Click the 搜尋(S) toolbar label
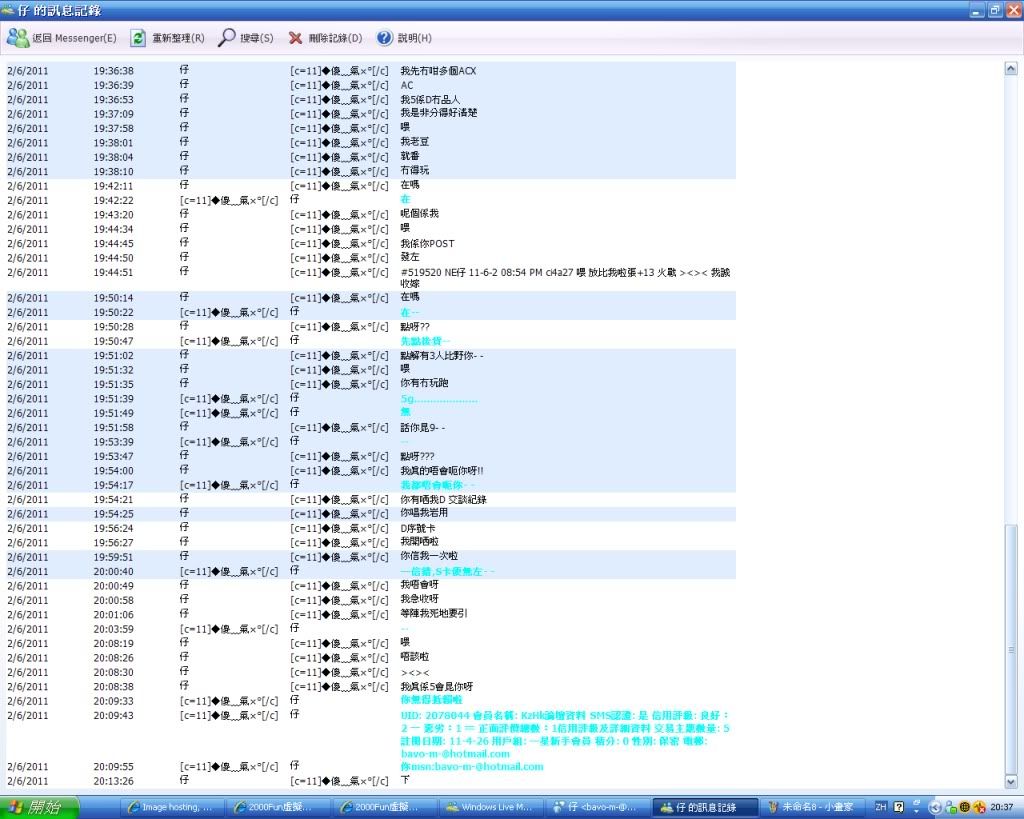Viewport: 1024px width, 819px height. coord(257,38)
